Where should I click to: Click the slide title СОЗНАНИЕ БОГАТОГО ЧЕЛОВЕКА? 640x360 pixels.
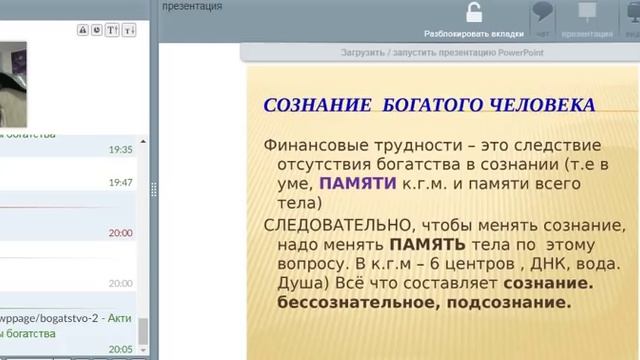coord(429,105)
